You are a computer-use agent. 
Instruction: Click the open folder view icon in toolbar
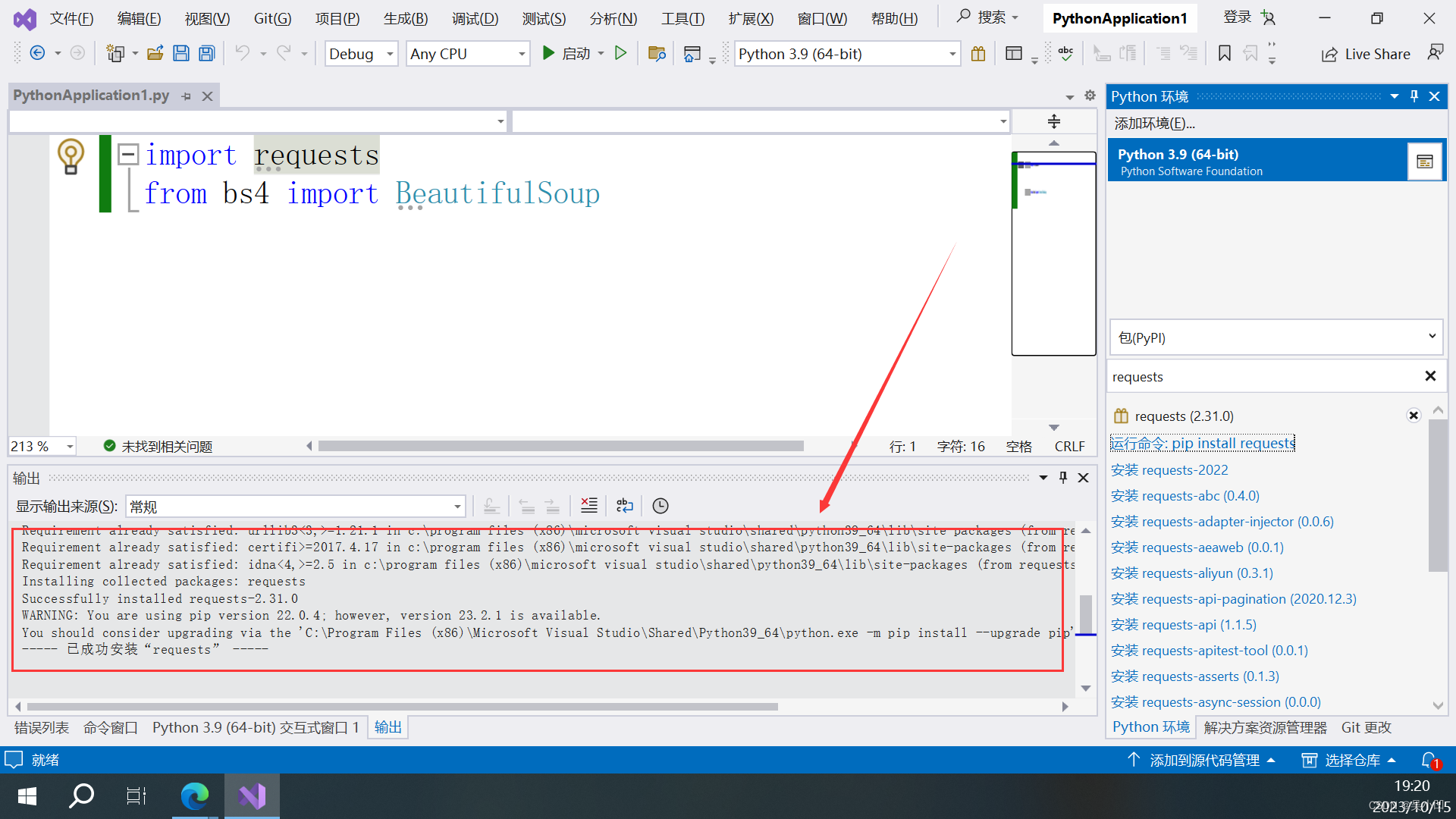tap(657, 53)
